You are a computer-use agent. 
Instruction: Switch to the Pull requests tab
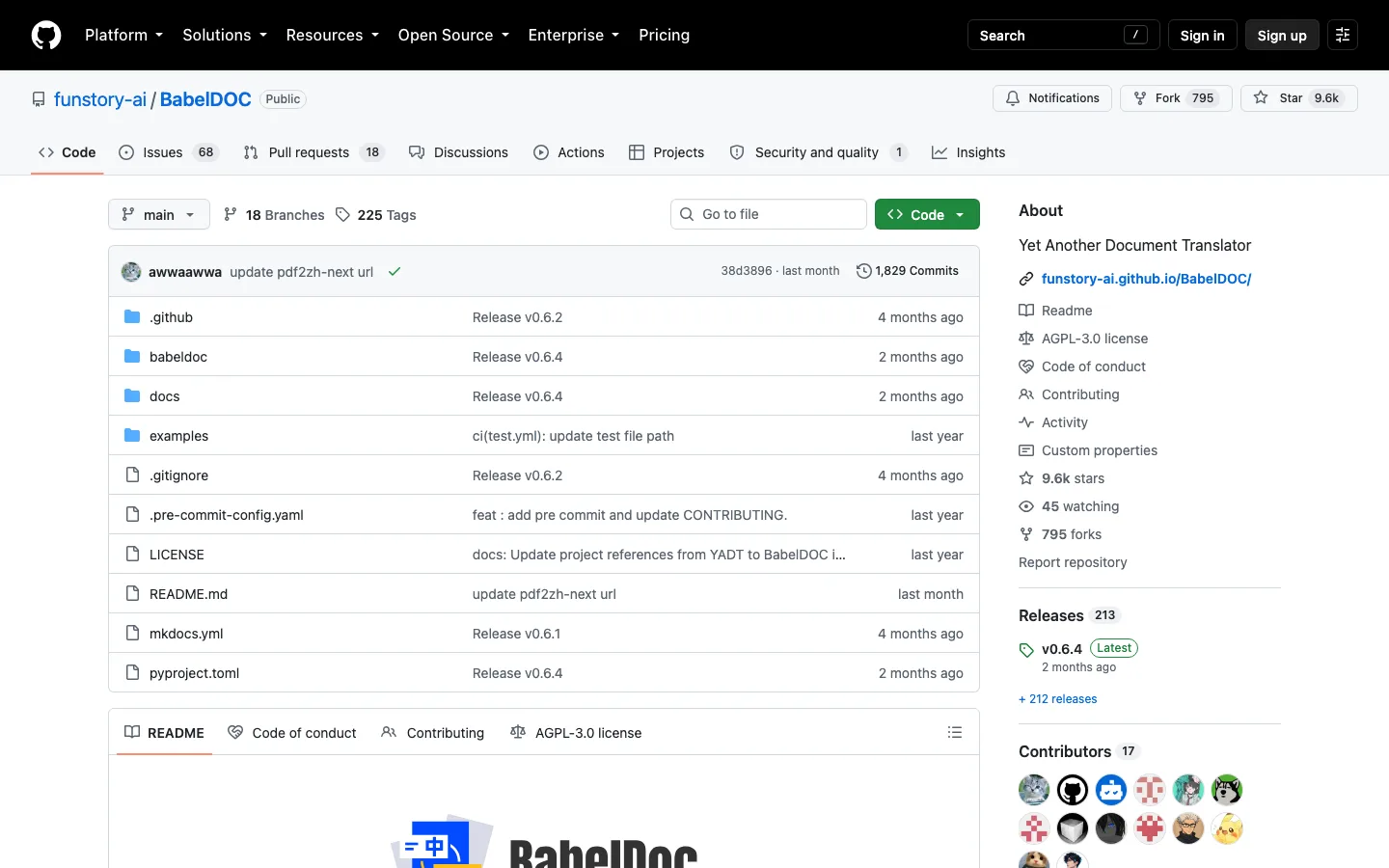313,152
